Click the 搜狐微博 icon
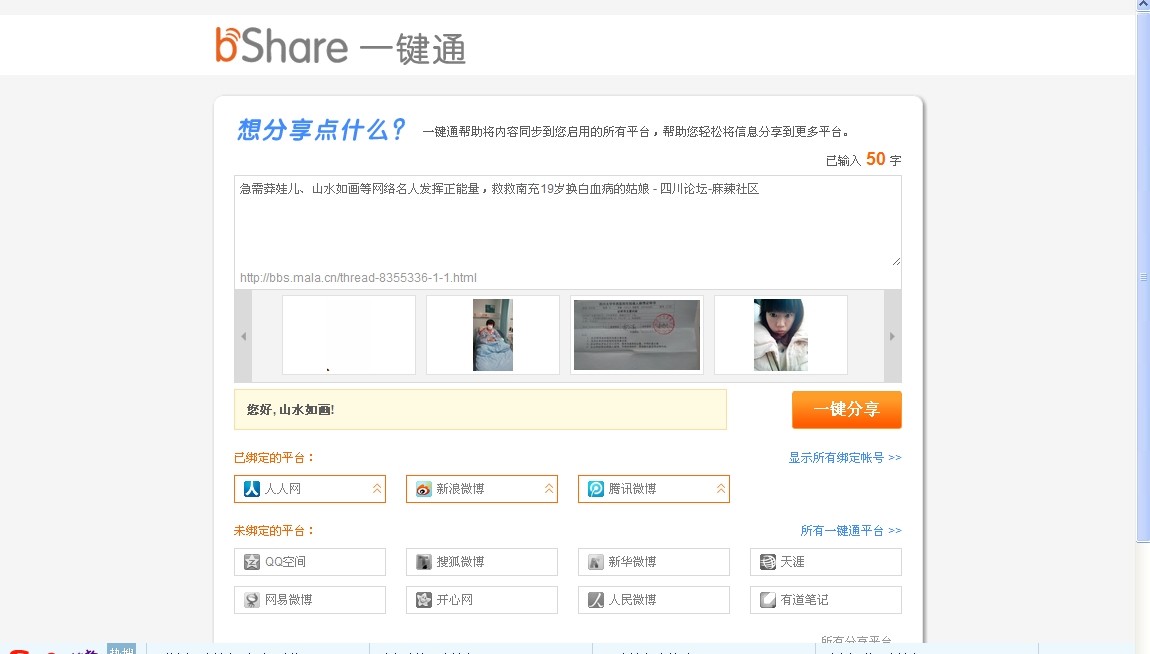This screenshot has width=1150, height=654. [x=424, y=562]
